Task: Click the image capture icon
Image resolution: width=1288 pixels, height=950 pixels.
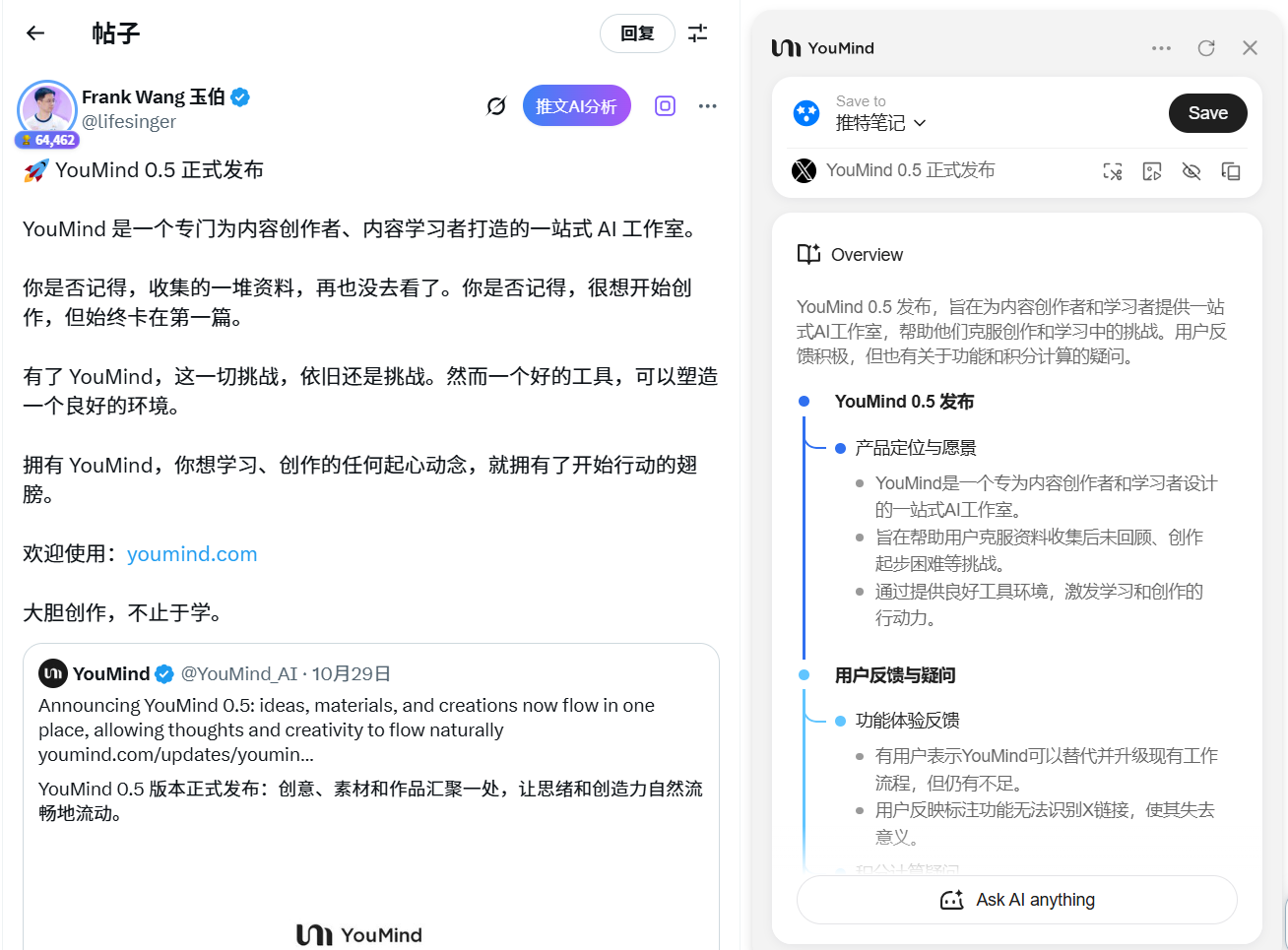Action: (x=1152, y=171)
